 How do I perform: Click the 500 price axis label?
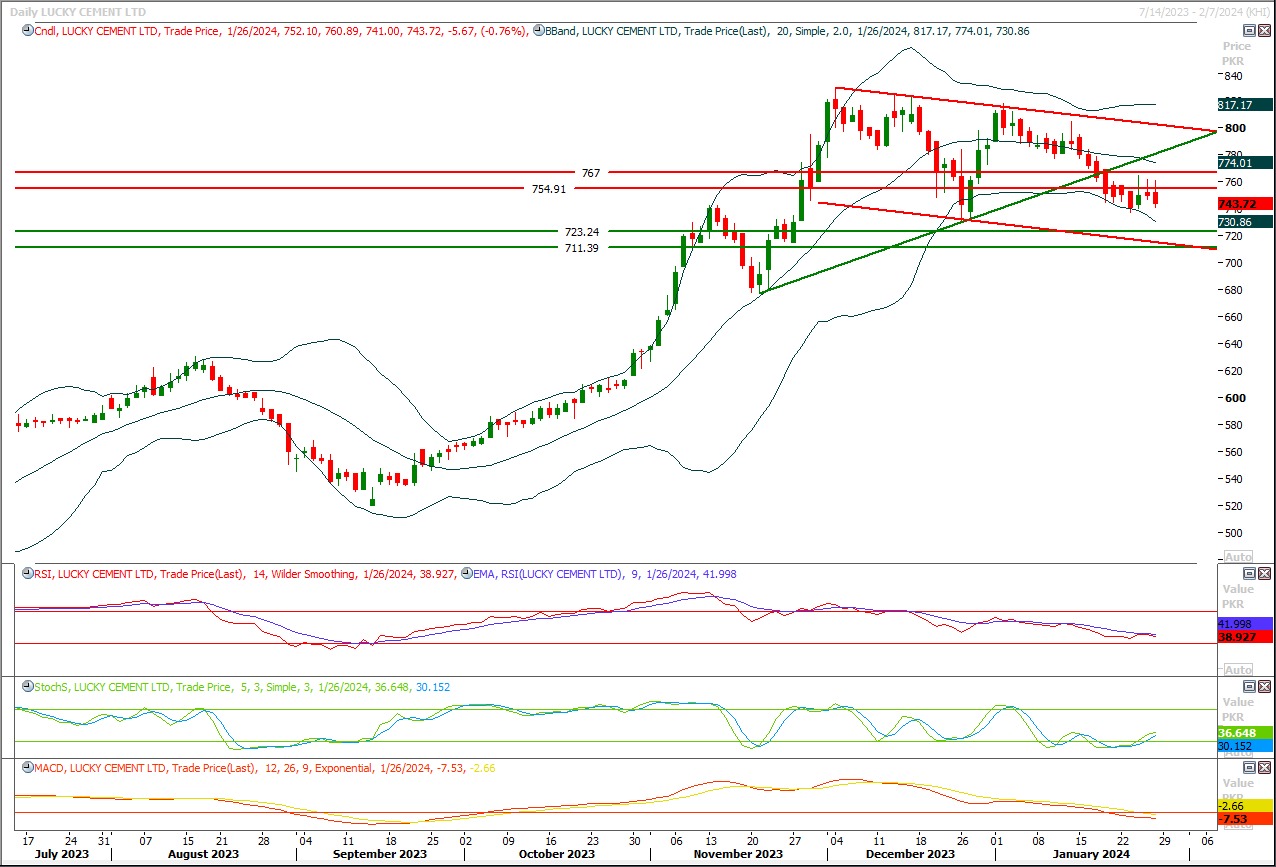coord(1234,534)
